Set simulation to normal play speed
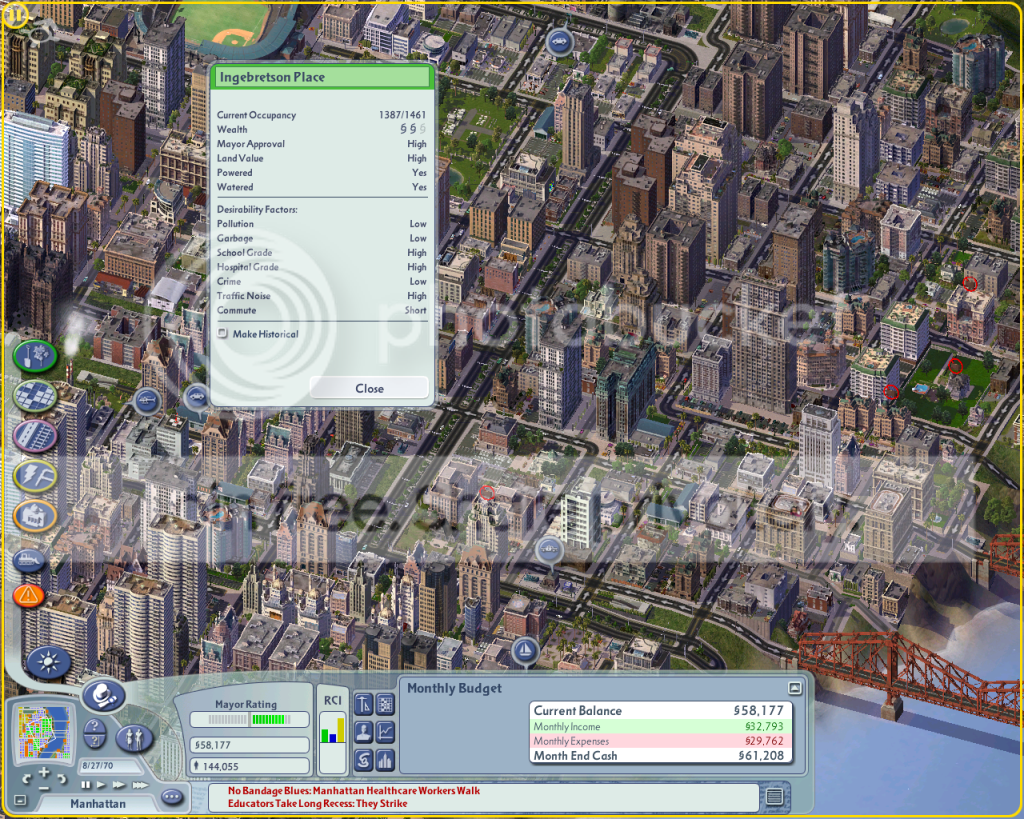The image size is (1024, 819). click(x=101, y=784)
